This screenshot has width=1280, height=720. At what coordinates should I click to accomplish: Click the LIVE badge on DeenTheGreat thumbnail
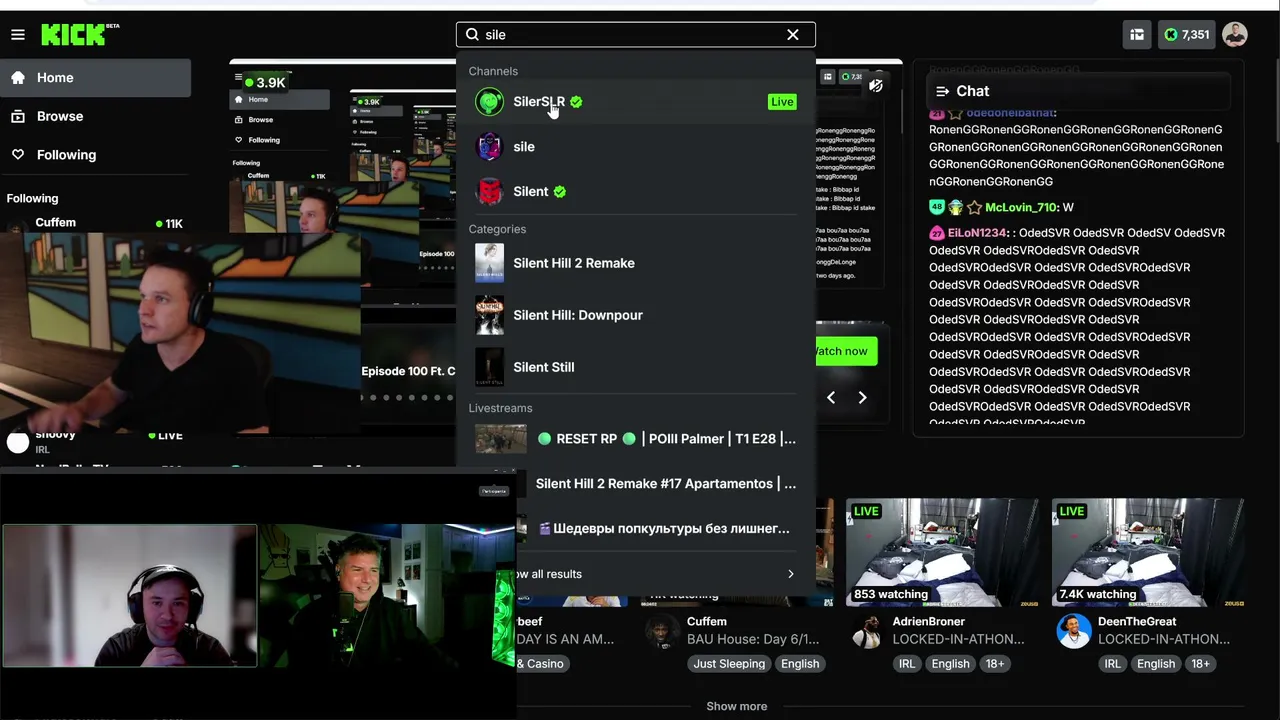(x=1072, y=511)
